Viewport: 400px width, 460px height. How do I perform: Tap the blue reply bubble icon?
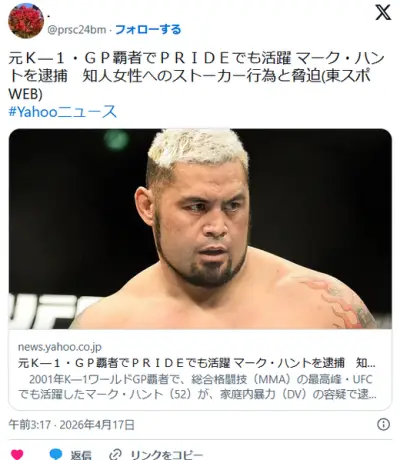point(56,454)
